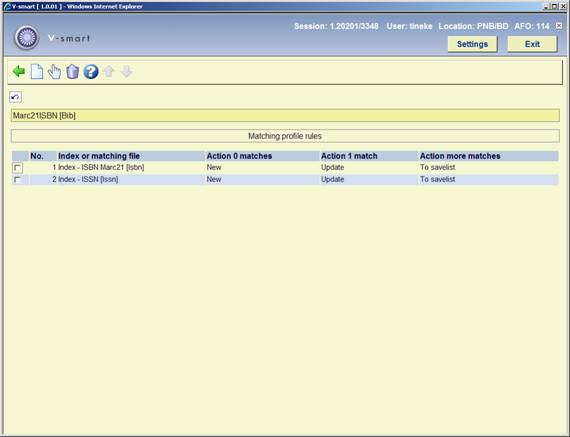Select row Index - ISBN Marc21 [Isbn]
Image resolution: width=570 pixels, height=437 pixels.
tap(285, 167)
